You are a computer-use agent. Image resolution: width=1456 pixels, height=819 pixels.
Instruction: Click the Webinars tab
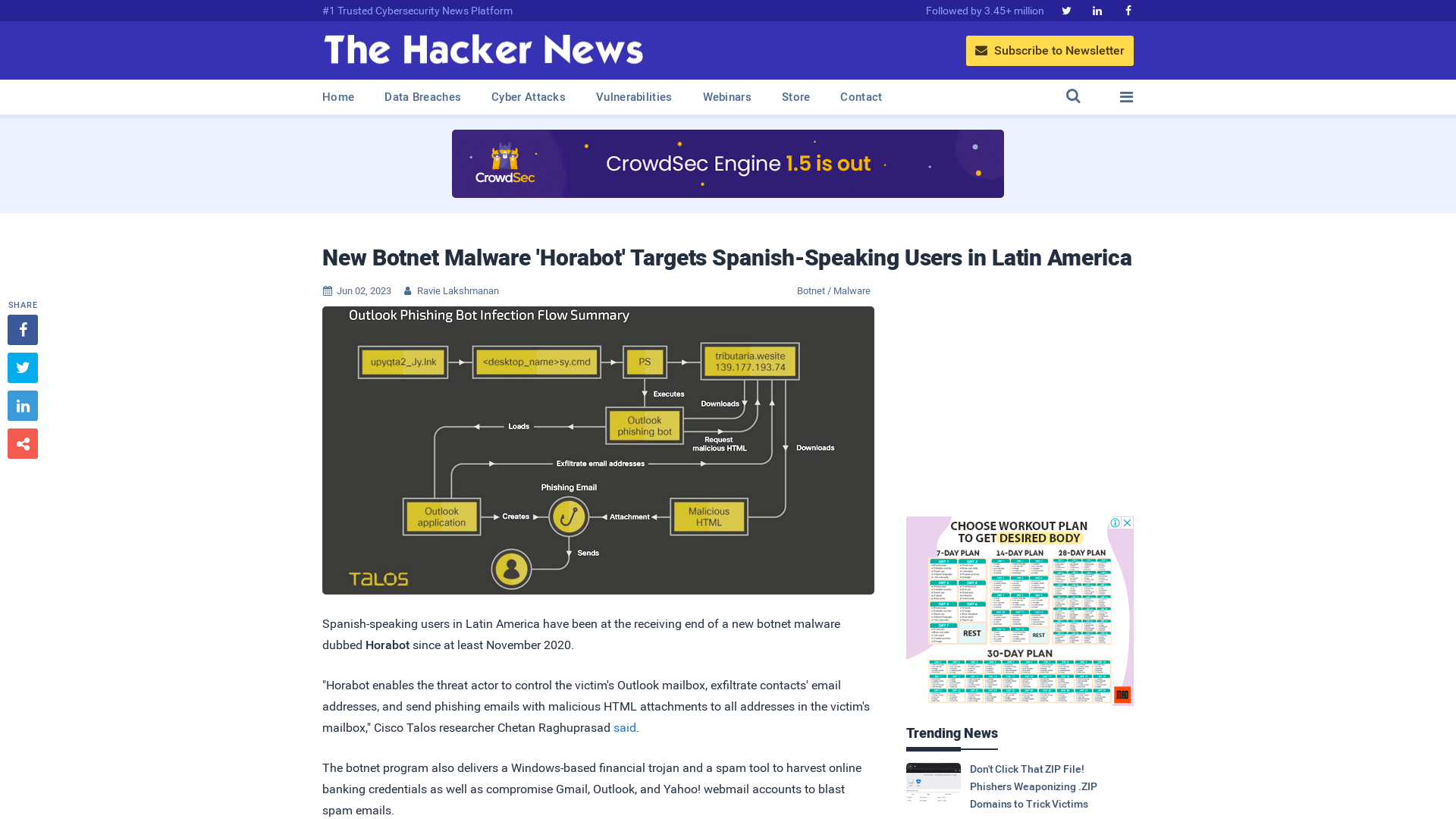point(727,97)
